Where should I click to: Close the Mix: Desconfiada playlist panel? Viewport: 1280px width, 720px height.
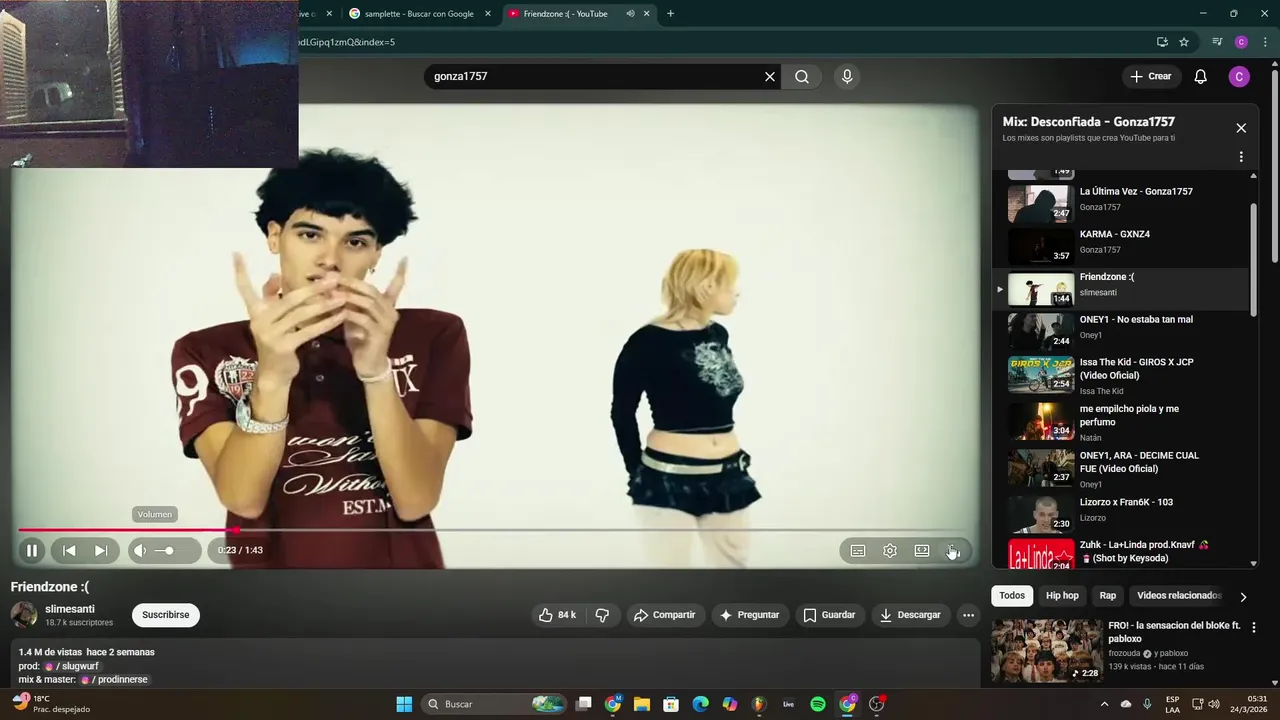(1241, 128)
